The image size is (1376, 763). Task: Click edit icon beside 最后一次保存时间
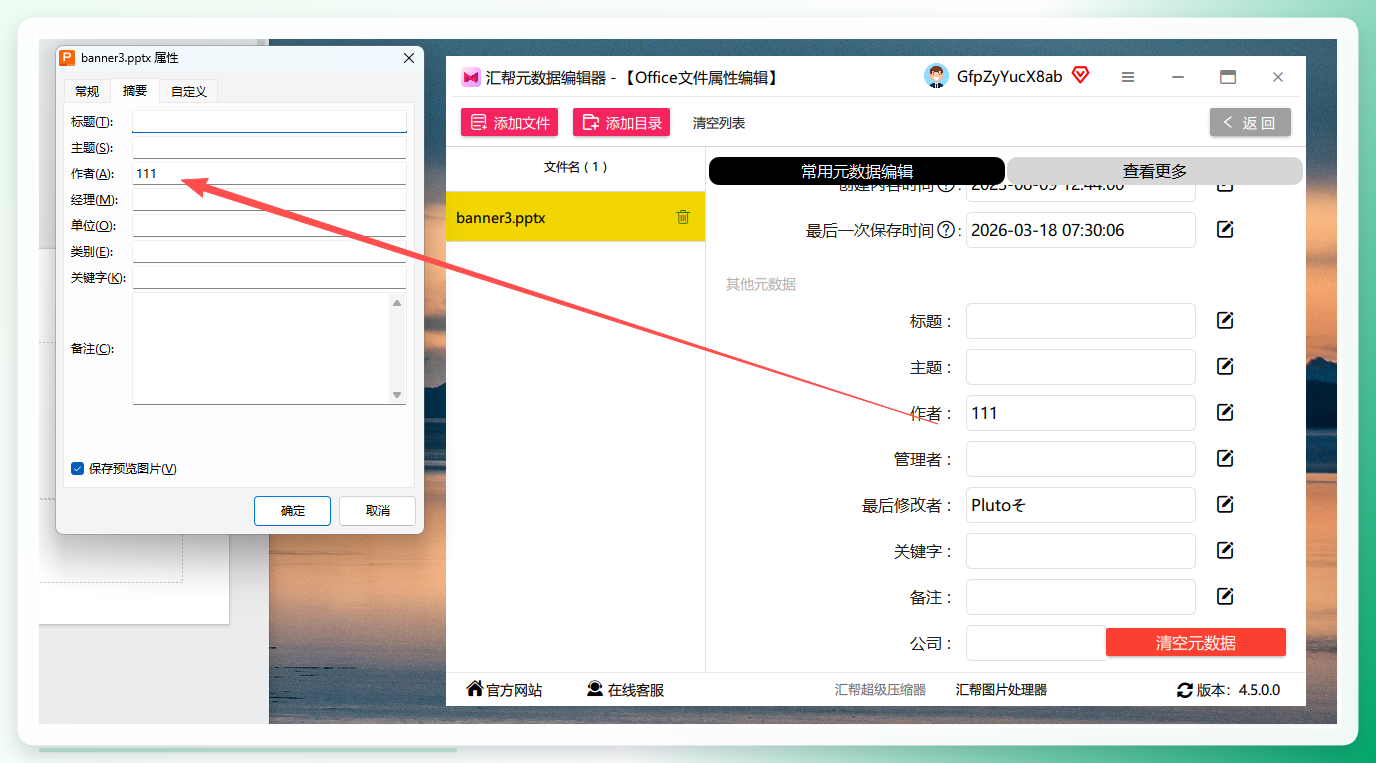[x=1225, y=230]
